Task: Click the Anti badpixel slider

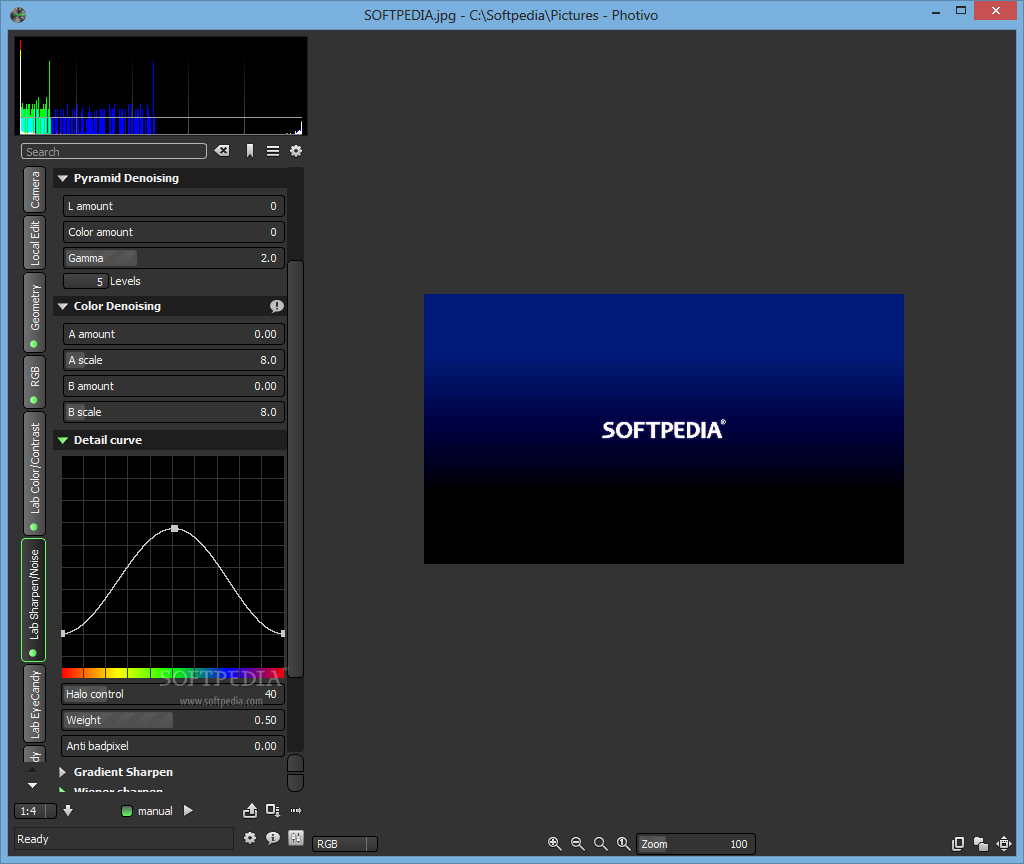Action: coord(173,746)
